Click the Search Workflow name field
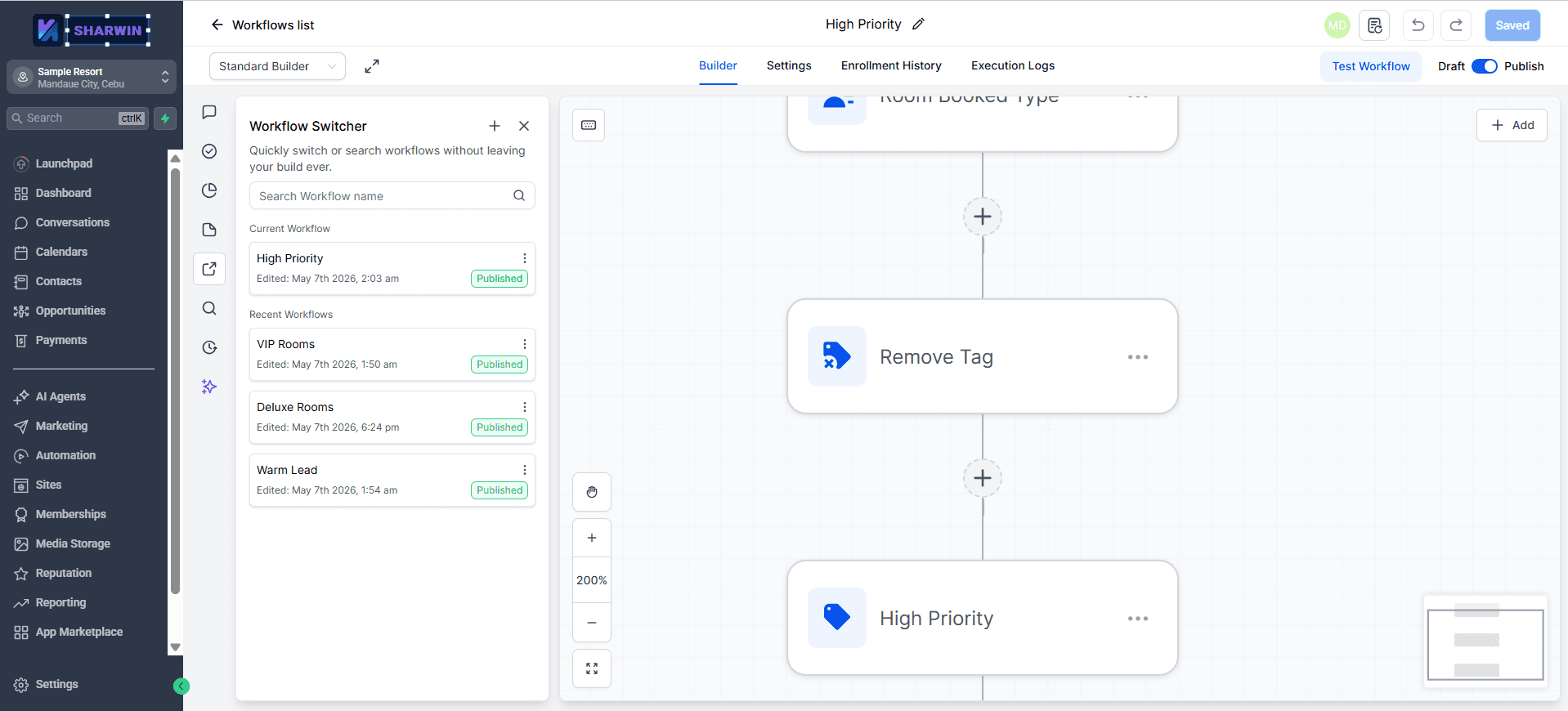Screen dimensions: 1568x711 392,196
